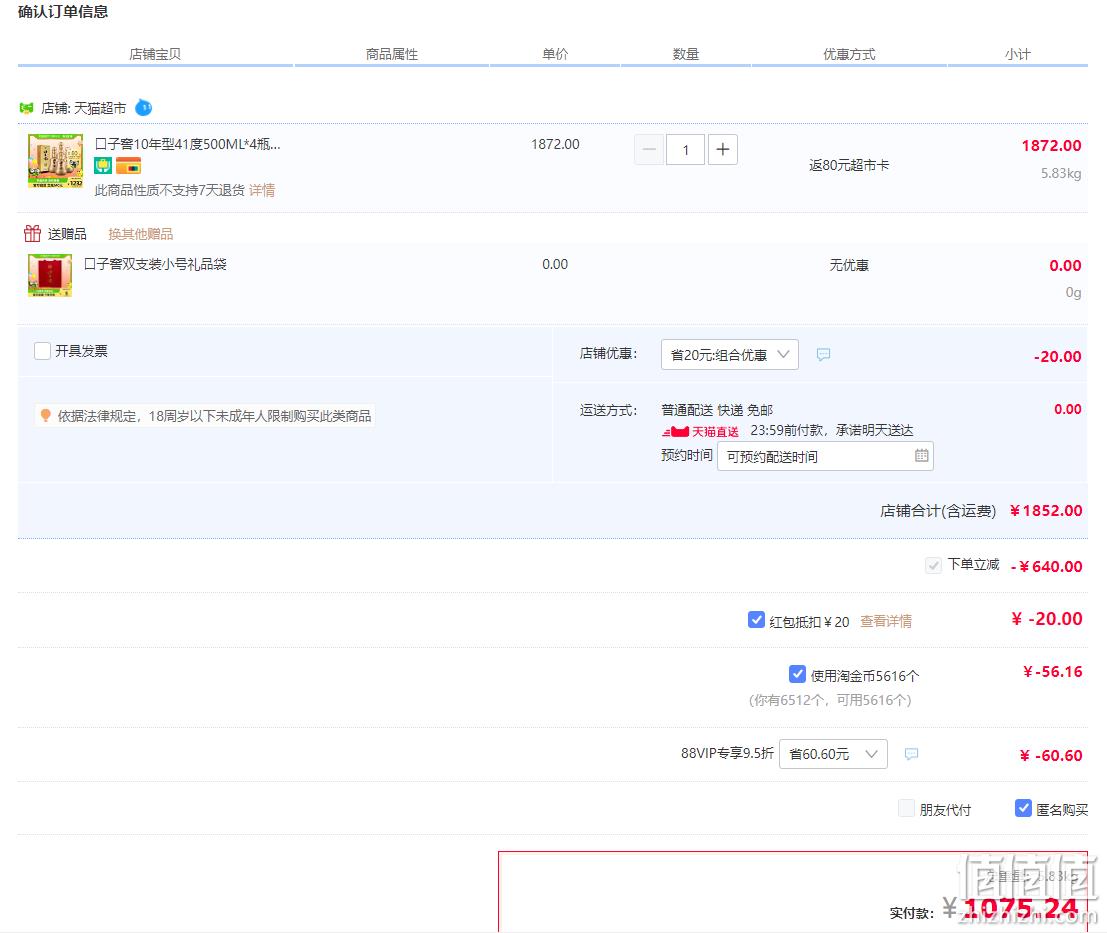This screenshot has width=1107, height=933.
Task: Uncheck the 匿名购买 checkbox
Action: coord(1023,808)
